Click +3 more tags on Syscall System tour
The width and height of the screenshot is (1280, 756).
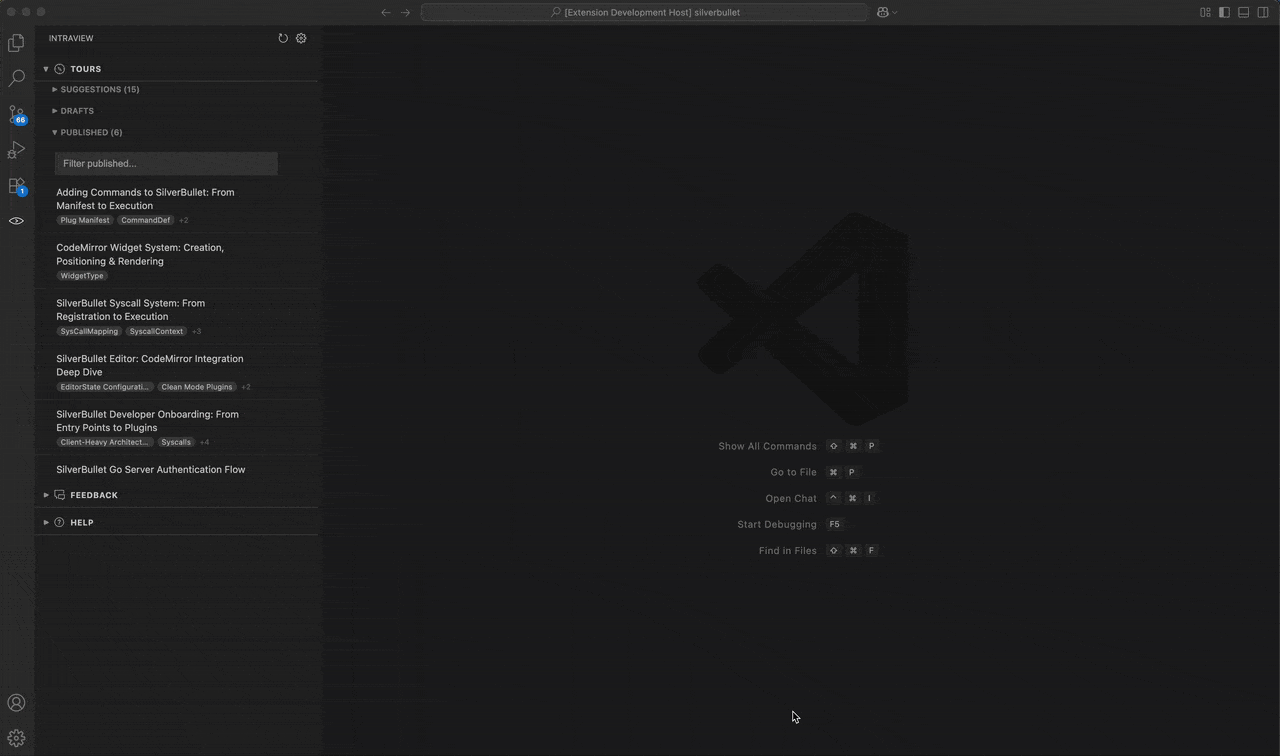click(197, 331)
